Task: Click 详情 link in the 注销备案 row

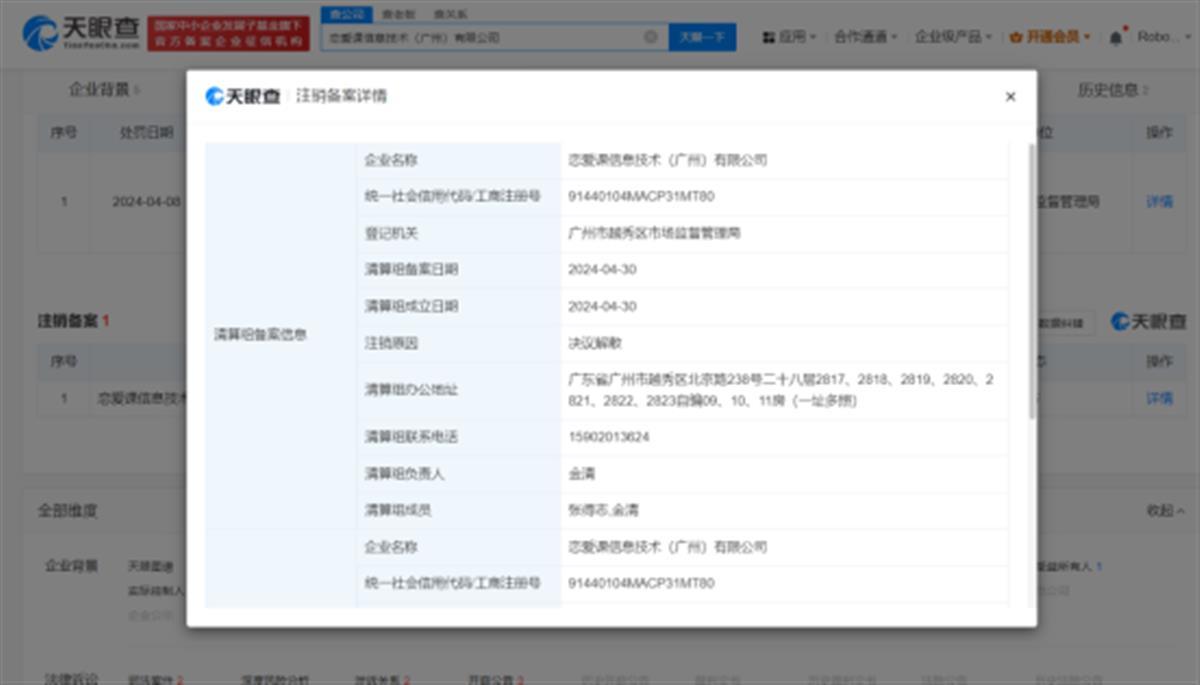Action: click(x=1159, y=398)
